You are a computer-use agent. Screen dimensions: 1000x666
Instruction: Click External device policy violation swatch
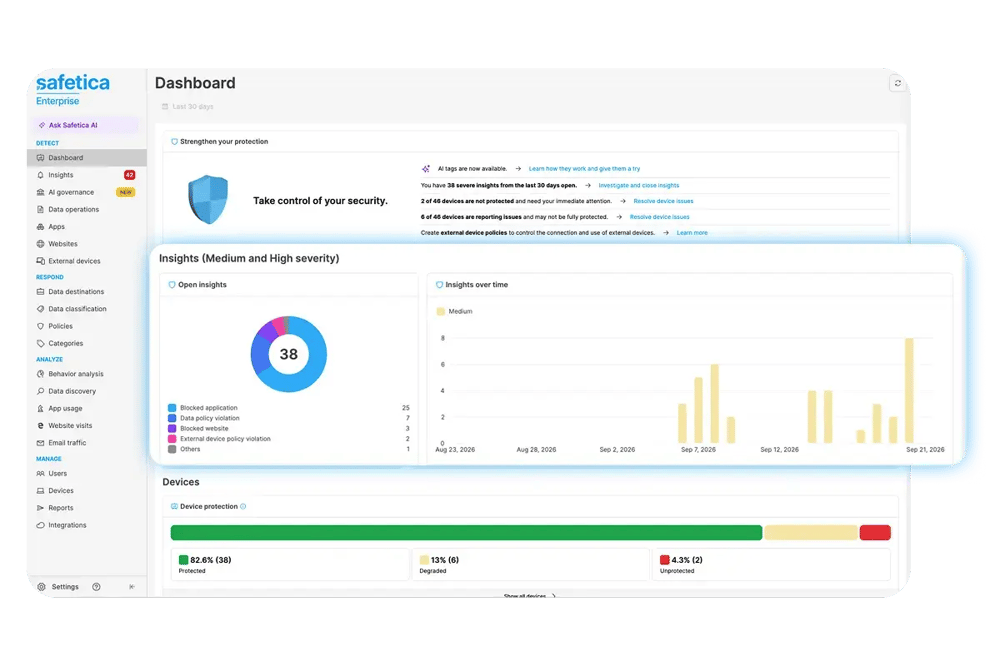pos(172,439)
